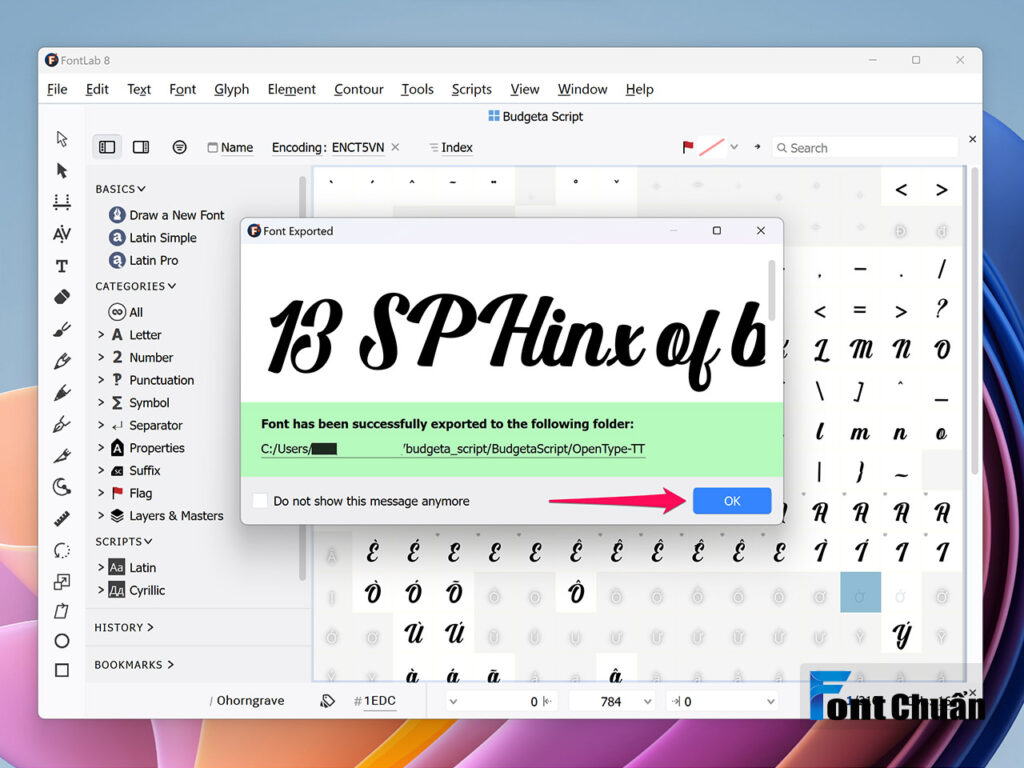This screenshot has width=1024, height=768.
Task: Select the Element black arrow tool
Action: coord(62,170)
